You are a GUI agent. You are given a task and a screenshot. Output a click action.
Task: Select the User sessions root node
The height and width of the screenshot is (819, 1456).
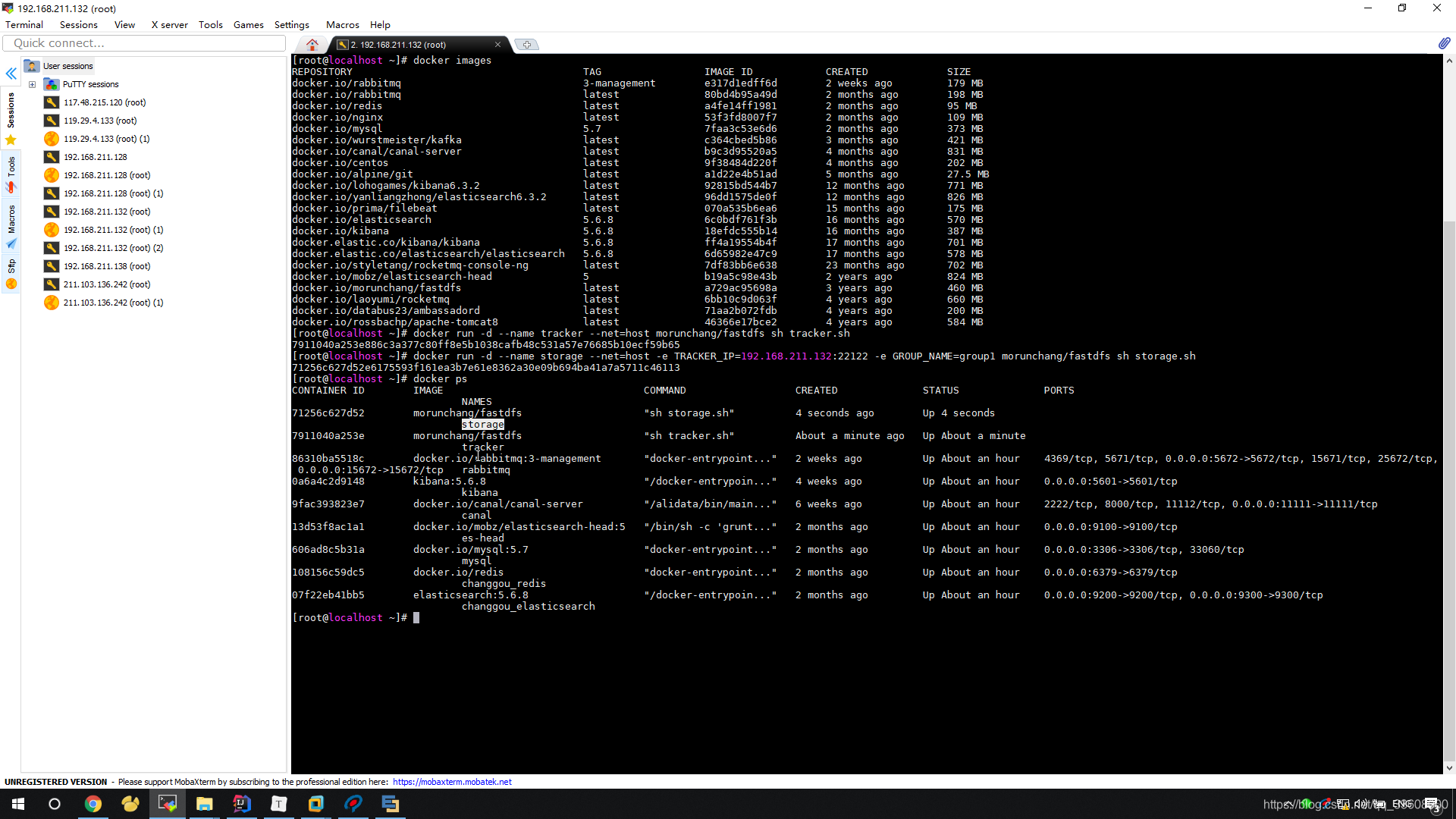67,66
